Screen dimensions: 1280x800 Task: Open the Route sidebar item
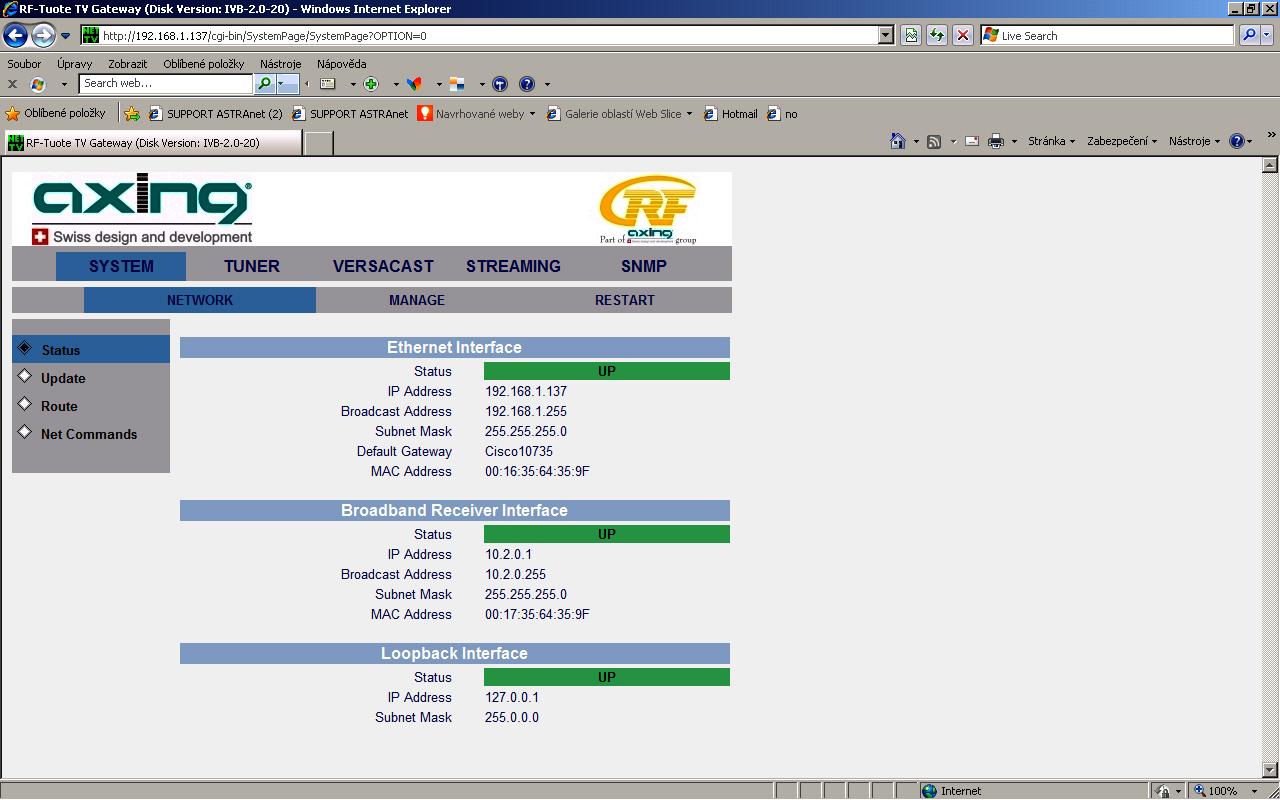tap(91, 406)
